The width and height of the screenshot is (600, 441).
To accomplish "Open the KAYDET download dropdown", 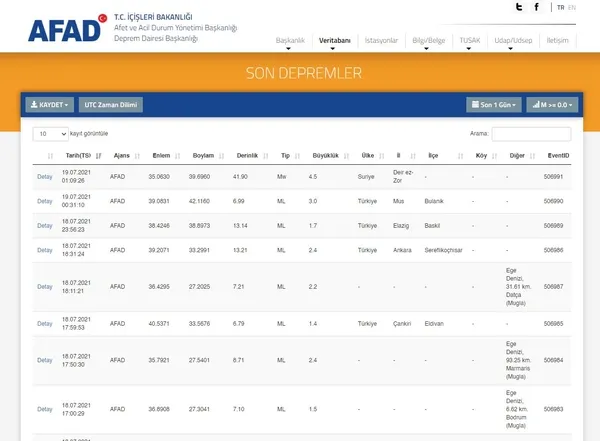I will coord(50,105).
